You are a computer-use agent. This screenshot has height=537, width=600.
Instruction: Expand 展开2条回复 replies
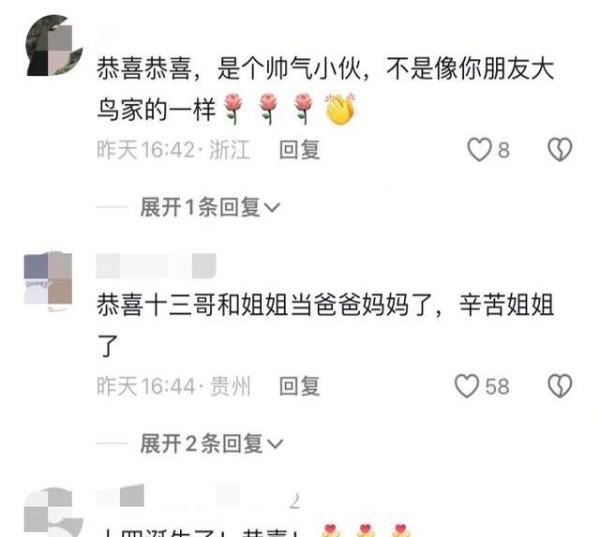(x=212, y=444)
